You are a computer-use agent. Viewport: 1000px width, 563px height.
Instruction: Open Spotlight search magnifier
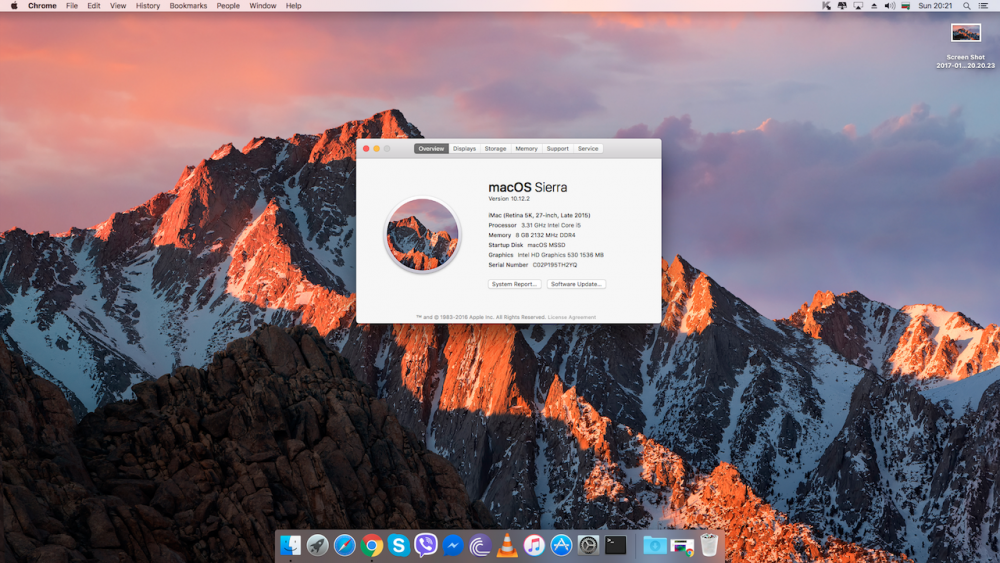(967, 6)
